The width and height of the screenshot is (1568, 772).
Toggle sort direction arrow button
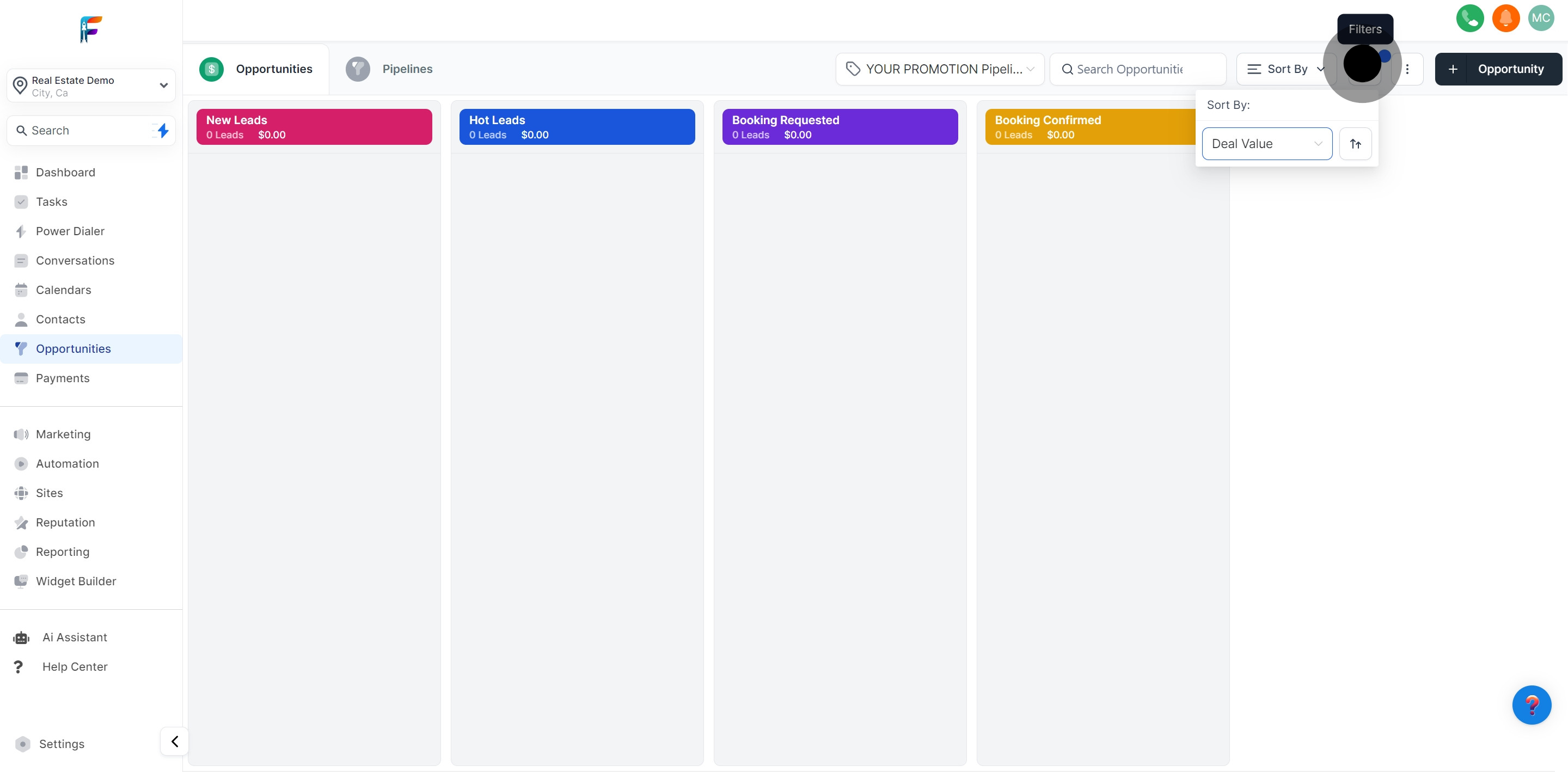(1355, 144)
